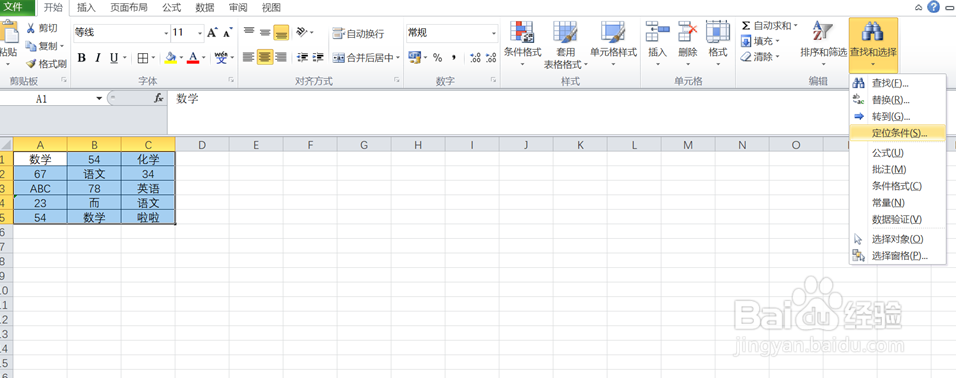Click the Decrease Font Size icon
Screen dimensions: 956x378
coord(227,32)
